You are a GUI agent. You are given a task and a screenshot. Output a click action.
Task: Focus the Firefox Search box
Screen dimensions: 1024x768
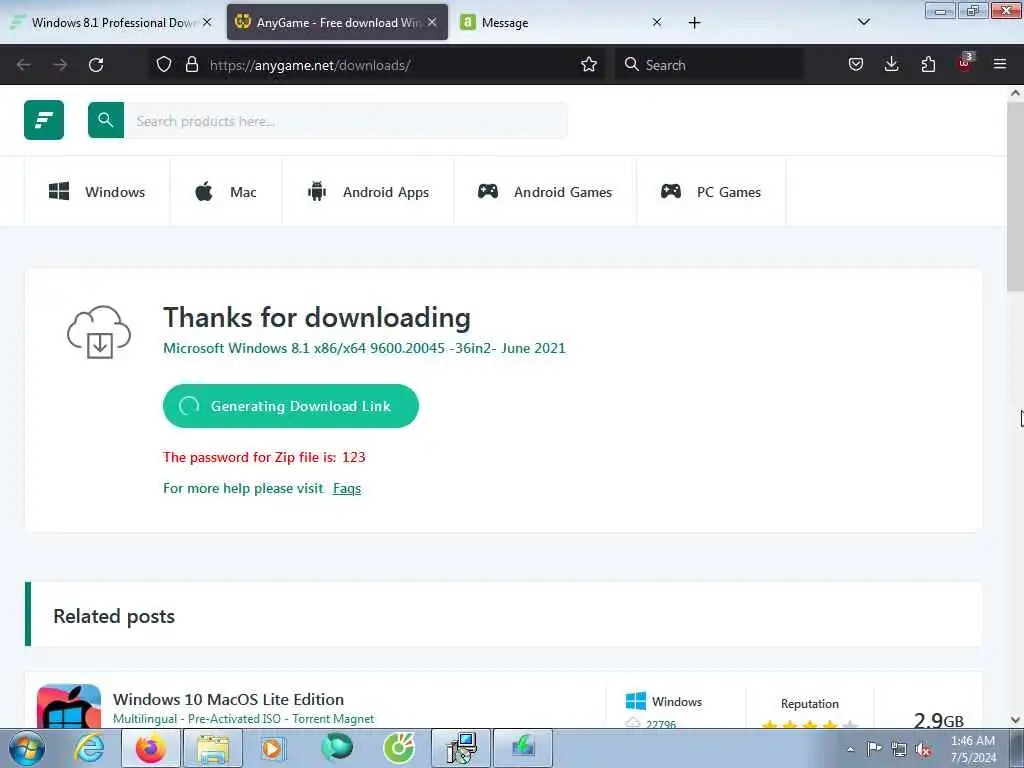coord(709,65)
